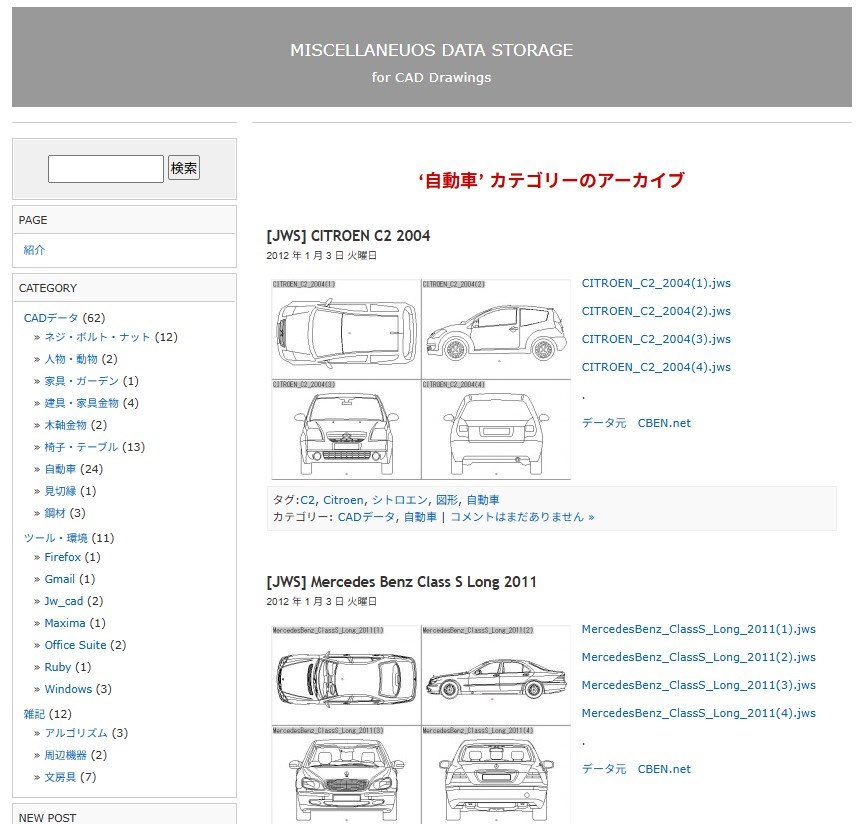Open the Office Suite category
Image resolution: width=860 pixels, height=824 pixels.
[75, 645]
